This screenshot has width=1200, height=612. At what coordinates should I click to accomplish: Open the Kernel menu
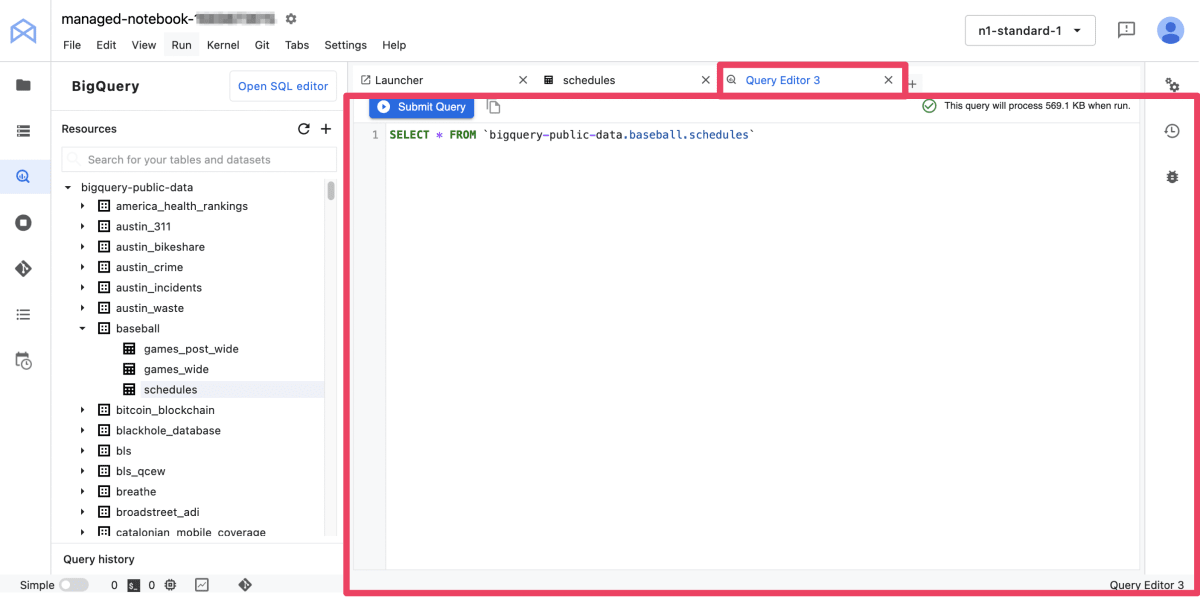223,45
